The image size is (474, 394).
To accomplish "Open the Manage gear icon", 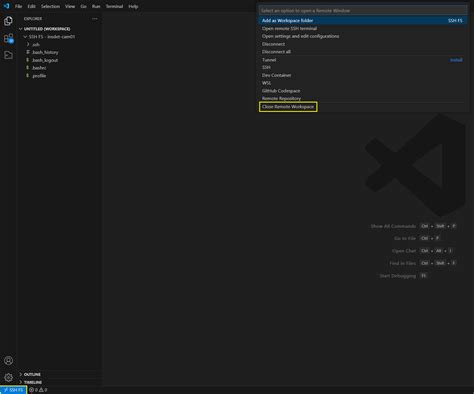I will click(x=8, y=377).
